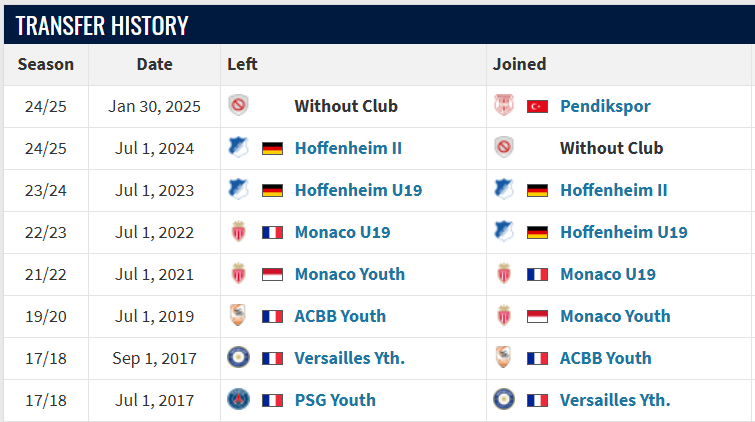
Task: Click German flag beside Hoffenheim U19 joined
Action: click(x=537, y=233)
